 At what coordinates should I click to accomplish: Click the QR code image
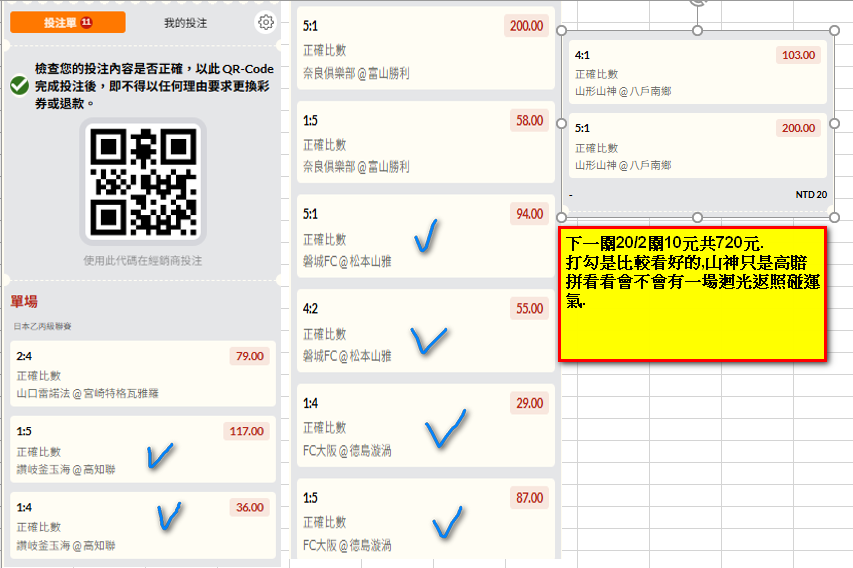pos(142,181)
